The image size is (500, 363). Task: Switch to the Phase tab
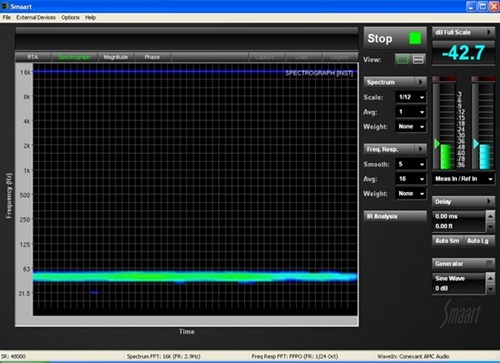(x=152, y=57)
